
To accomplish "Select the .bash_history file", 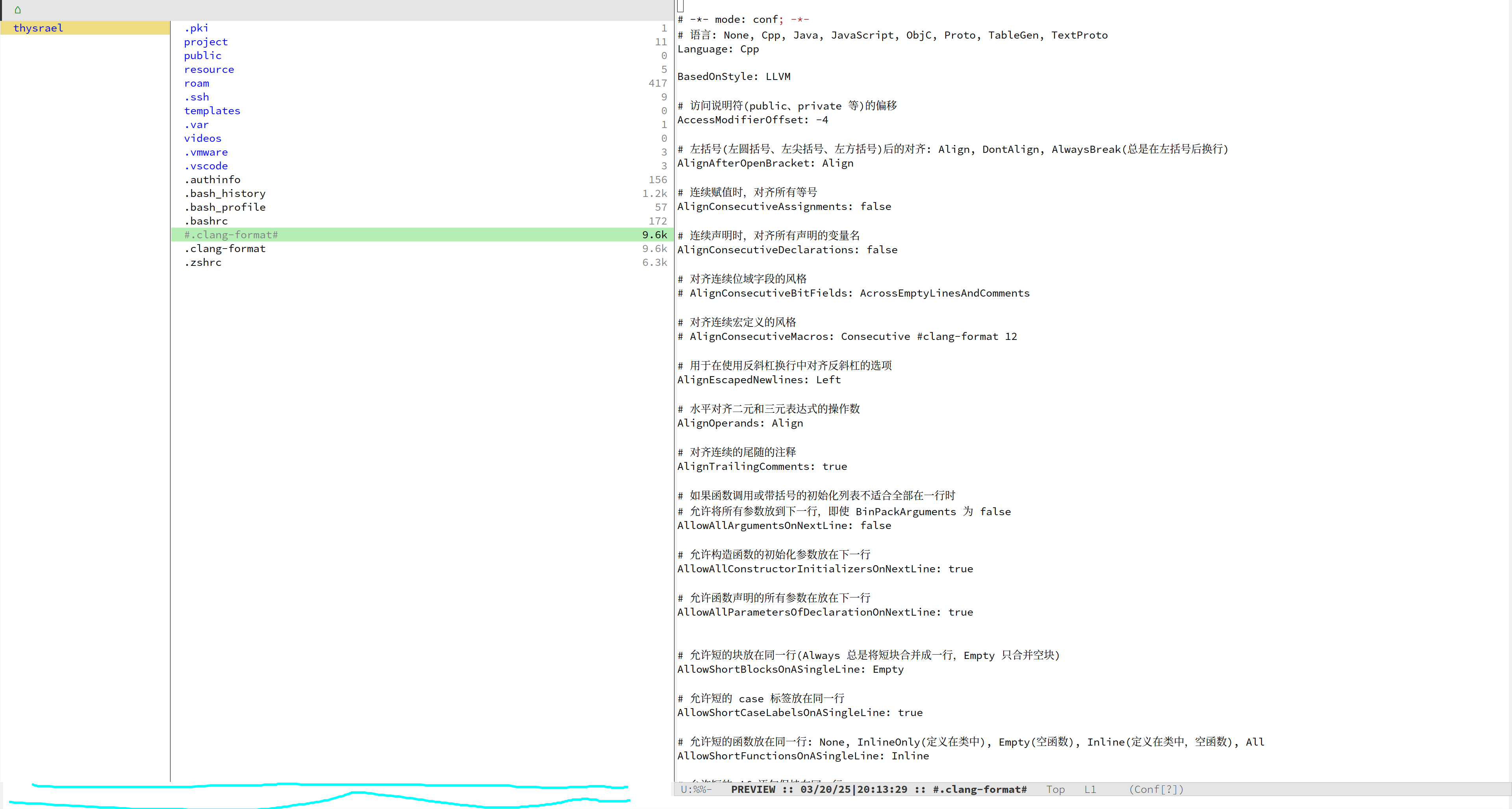I will [x=225, y=194].
